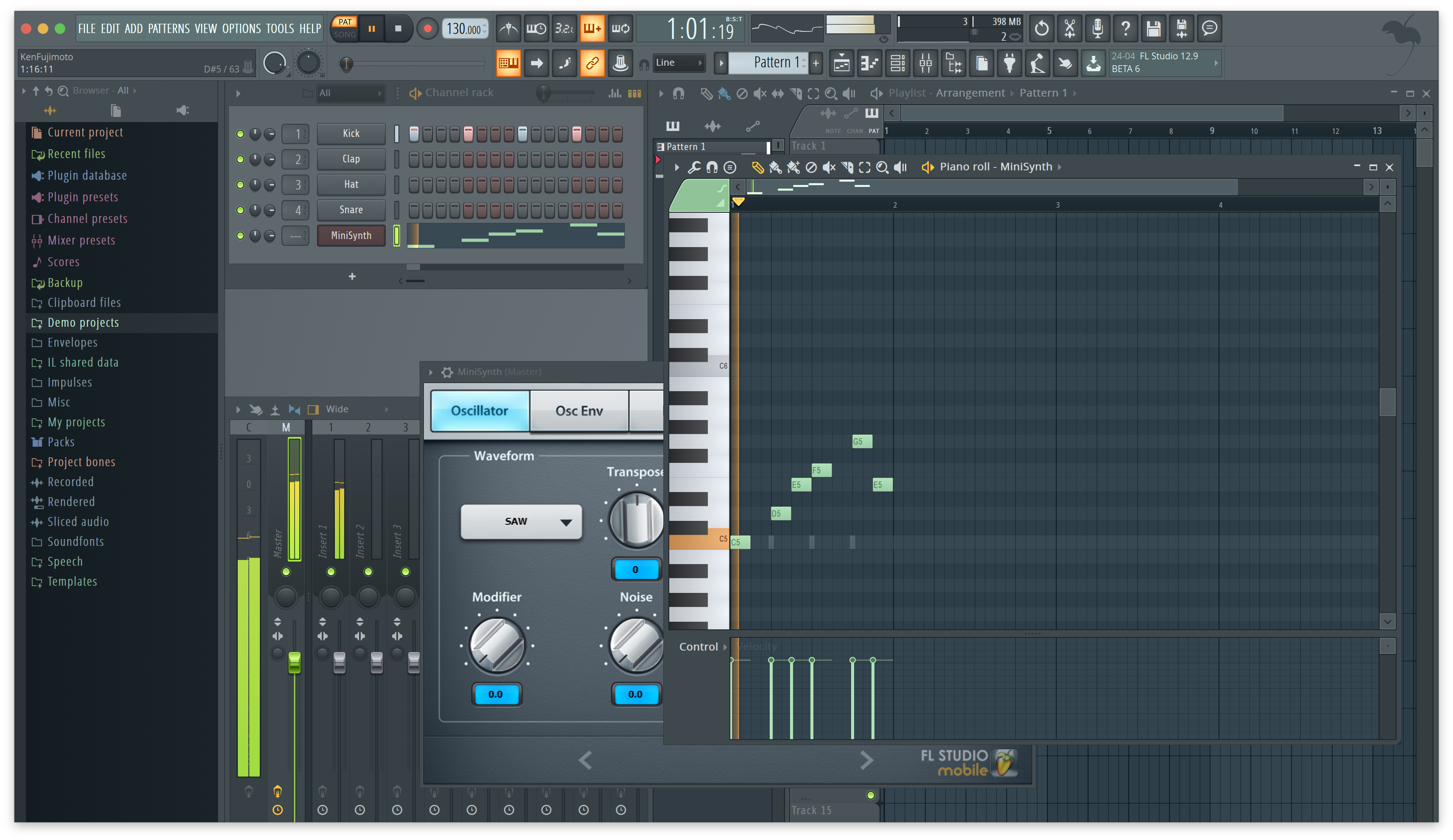Toggle Insert 1 mixer track mute LED

pos(331,571)
